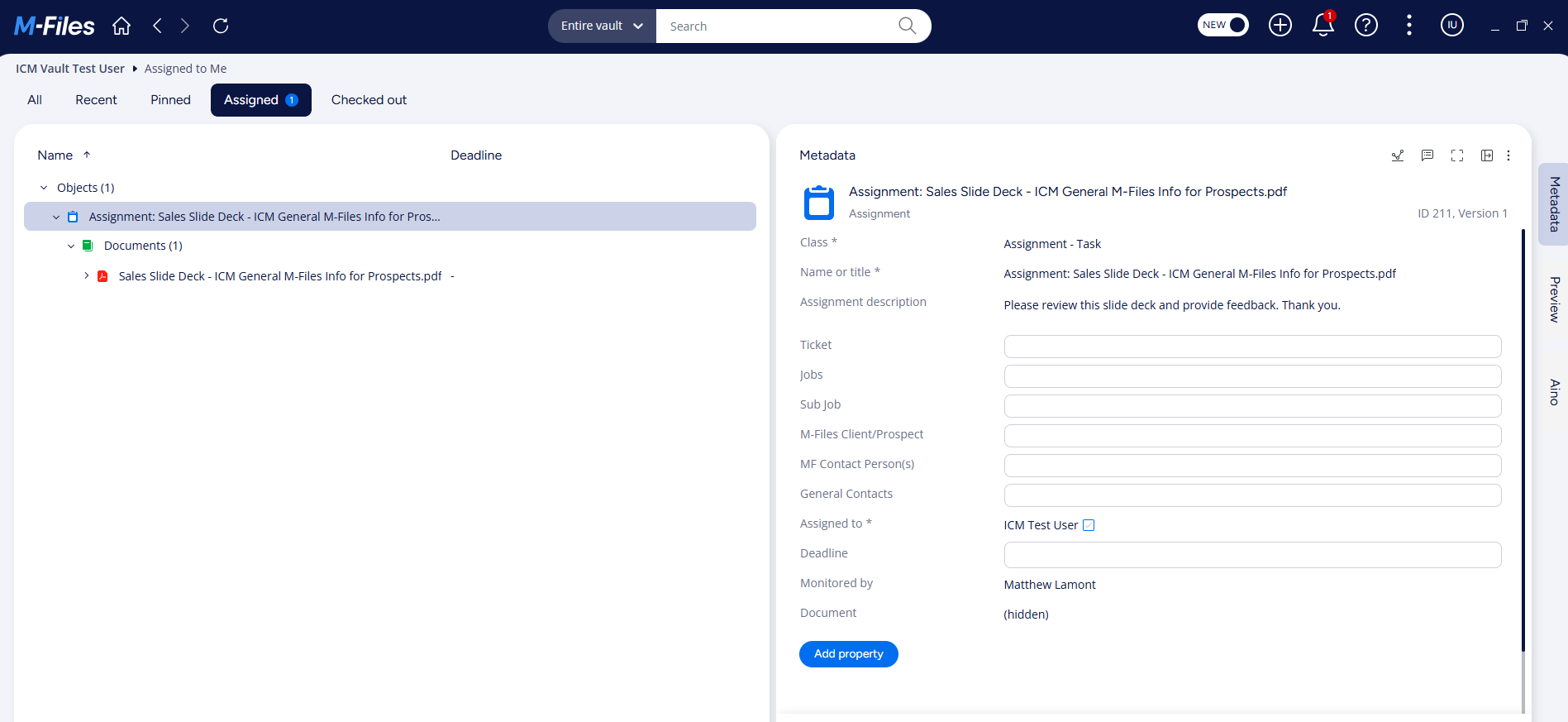1568x722 pixels.
Task: Pop out the metadata side panel
Action: click(x=1487, y=155)
